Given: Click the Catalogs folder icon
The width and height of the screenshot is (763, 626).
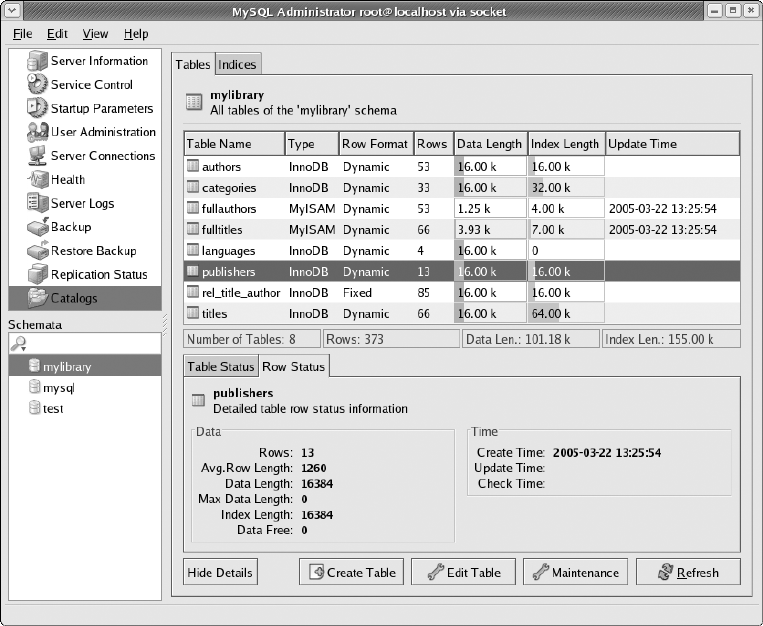Looking at the screenshot, I should tap(37, 298).
